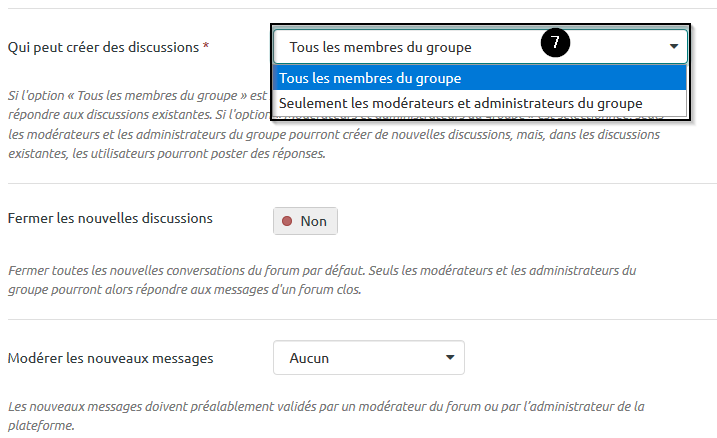This screenshot has width=717, height=438.
Task: Click the help line starting "groupe pourront alors répondre"
Action: pyautogui.click(x=185, y=290)
